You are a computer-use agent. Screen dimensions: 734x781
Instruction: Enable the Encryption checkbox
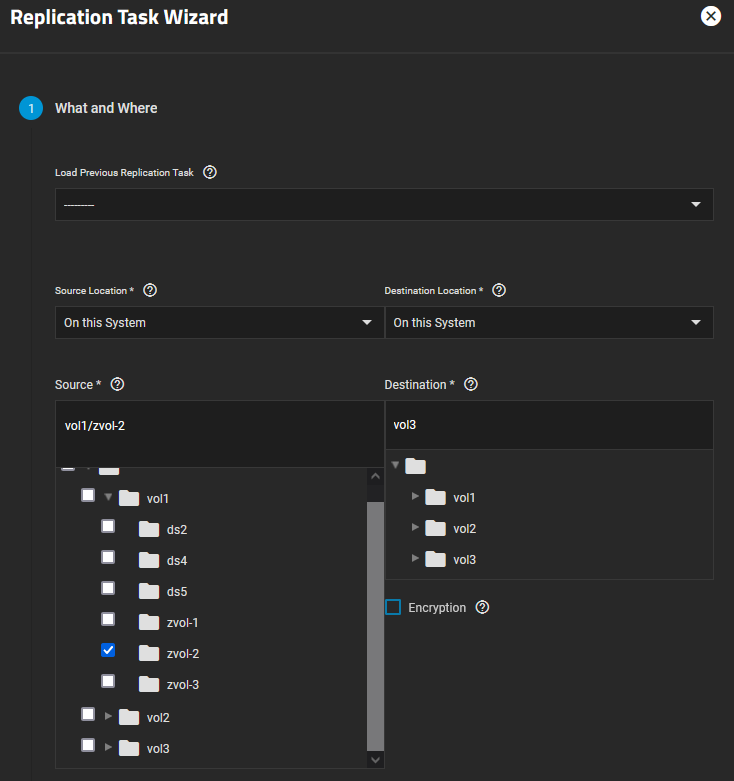coord(393,607)
